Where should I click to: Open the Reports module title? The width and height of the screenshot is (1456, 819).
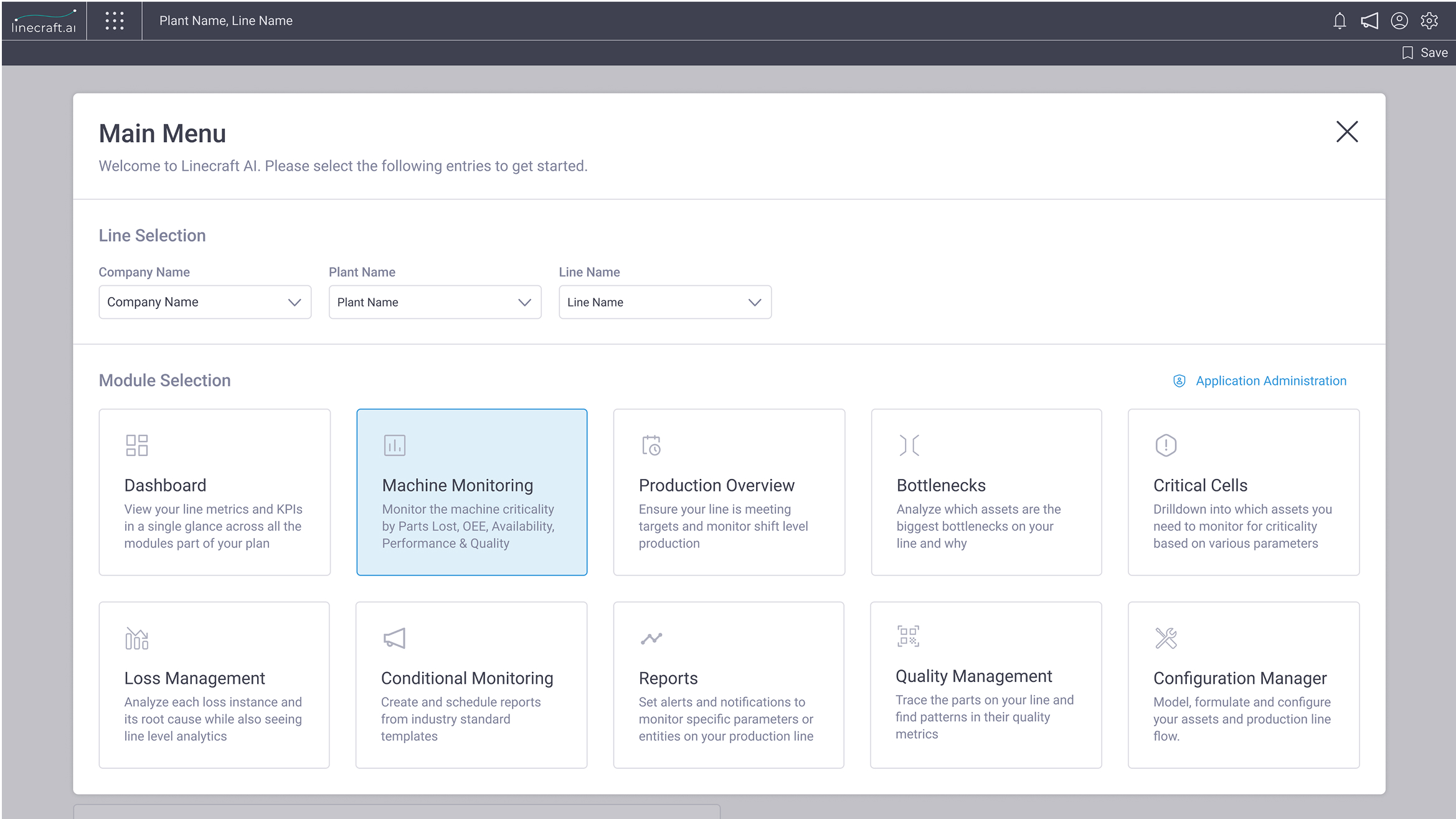tap(668, 678)
